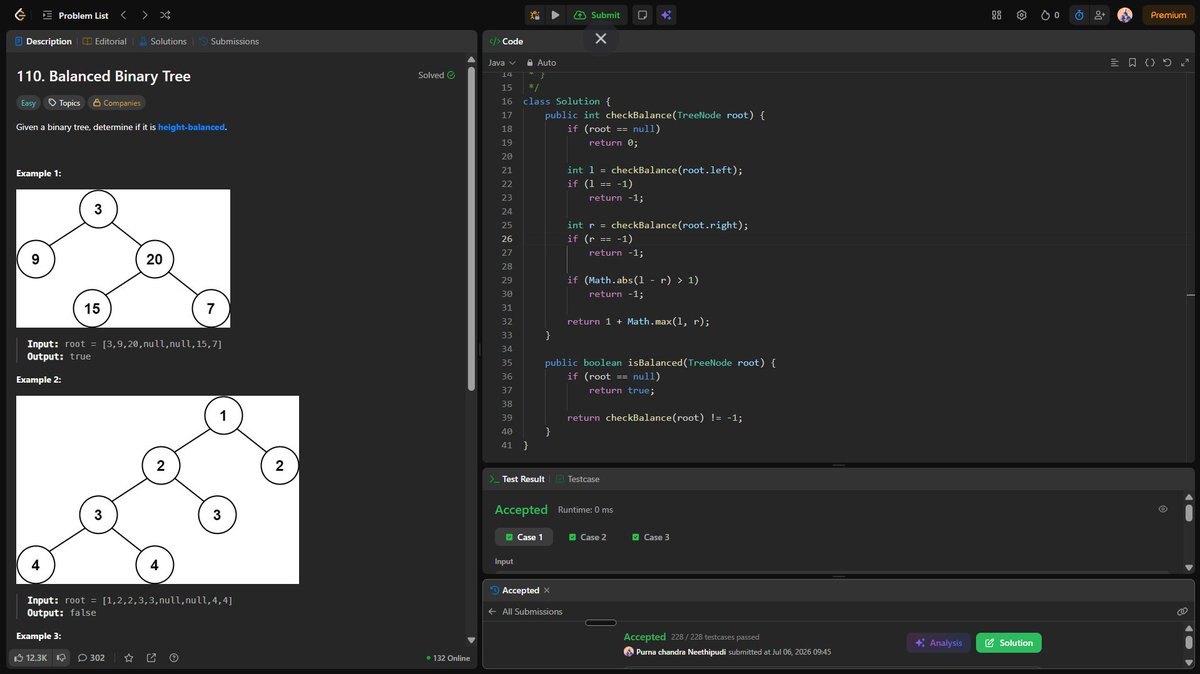
Task: Click the LeetCode logo icon
Action: (19, 15)
